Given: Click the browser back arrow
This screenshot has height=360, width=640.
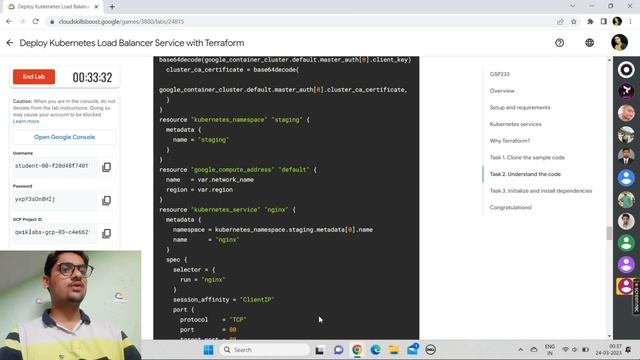Looking at the screenshot, I should 9,21.
